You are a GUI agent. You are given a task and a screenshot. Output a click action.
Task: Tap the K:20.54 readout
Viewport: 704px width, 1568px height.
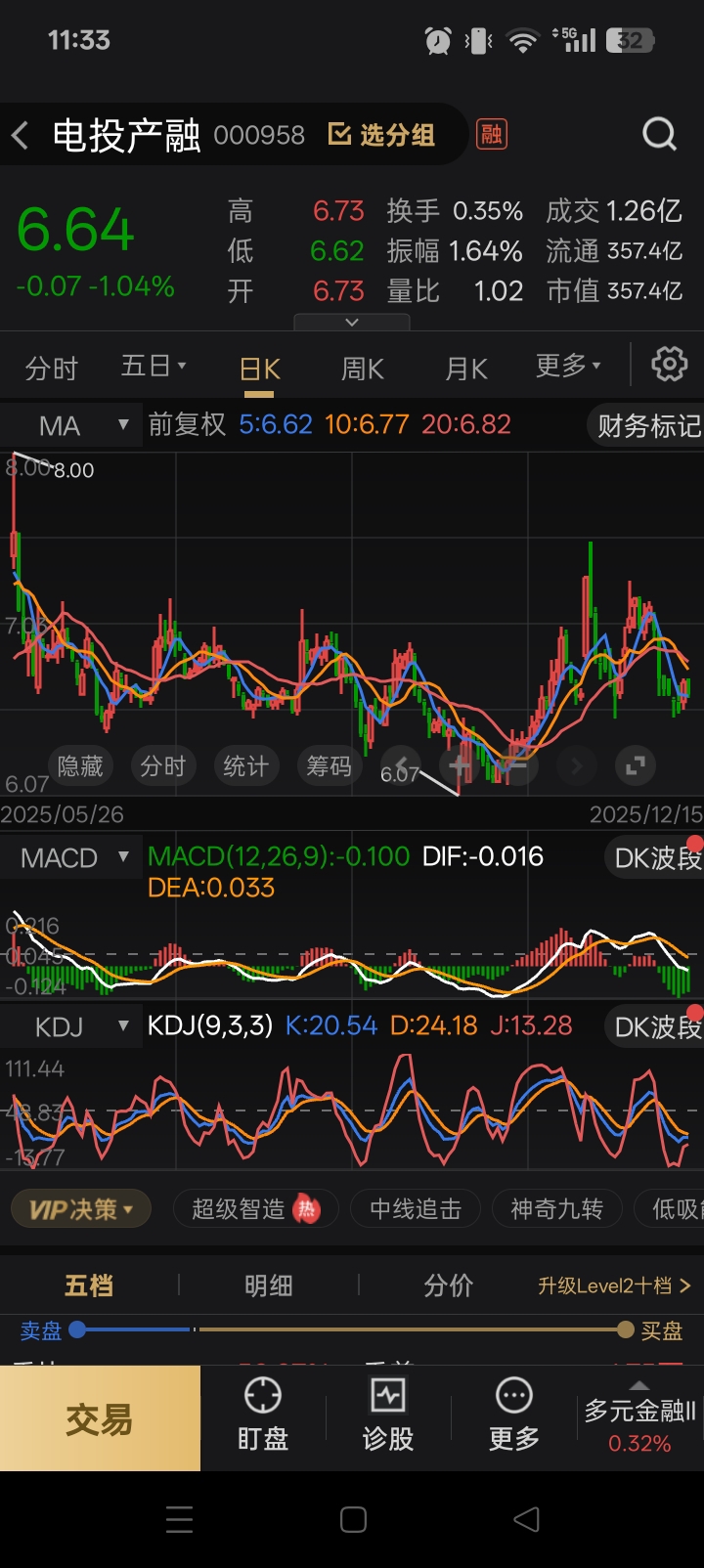coord(330,1025)
